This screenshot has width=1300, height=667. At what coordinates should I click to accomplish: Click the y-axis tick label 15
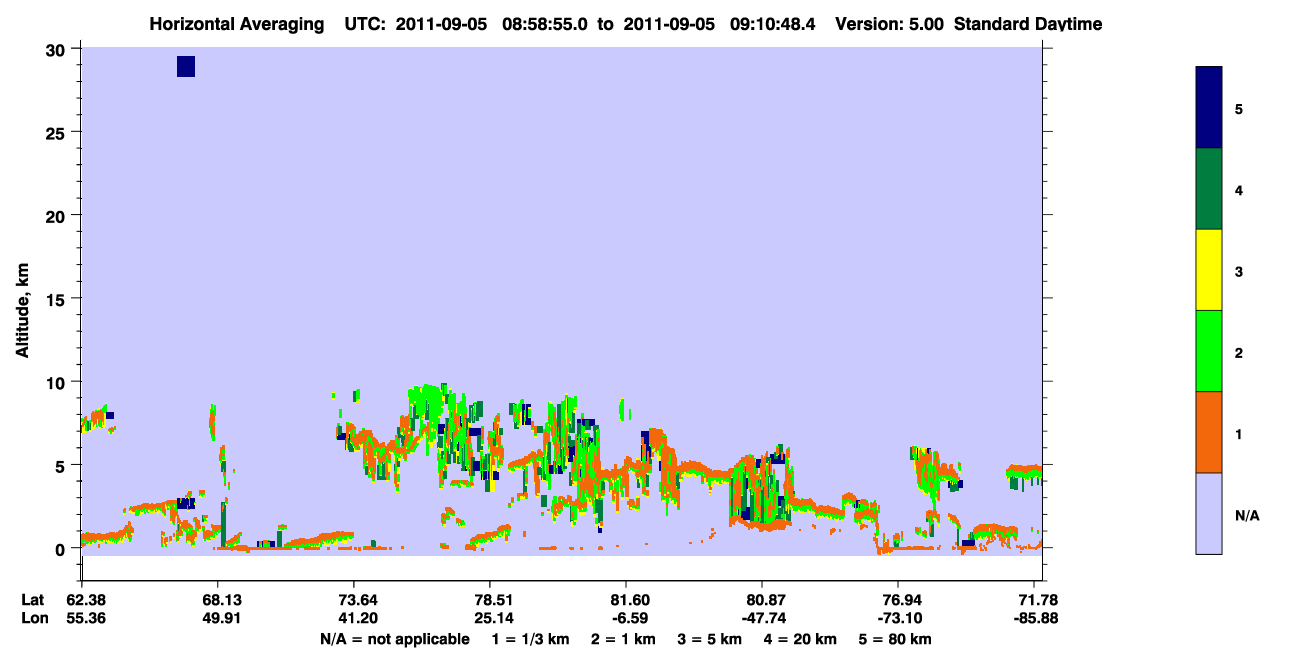tap(57, 298)
